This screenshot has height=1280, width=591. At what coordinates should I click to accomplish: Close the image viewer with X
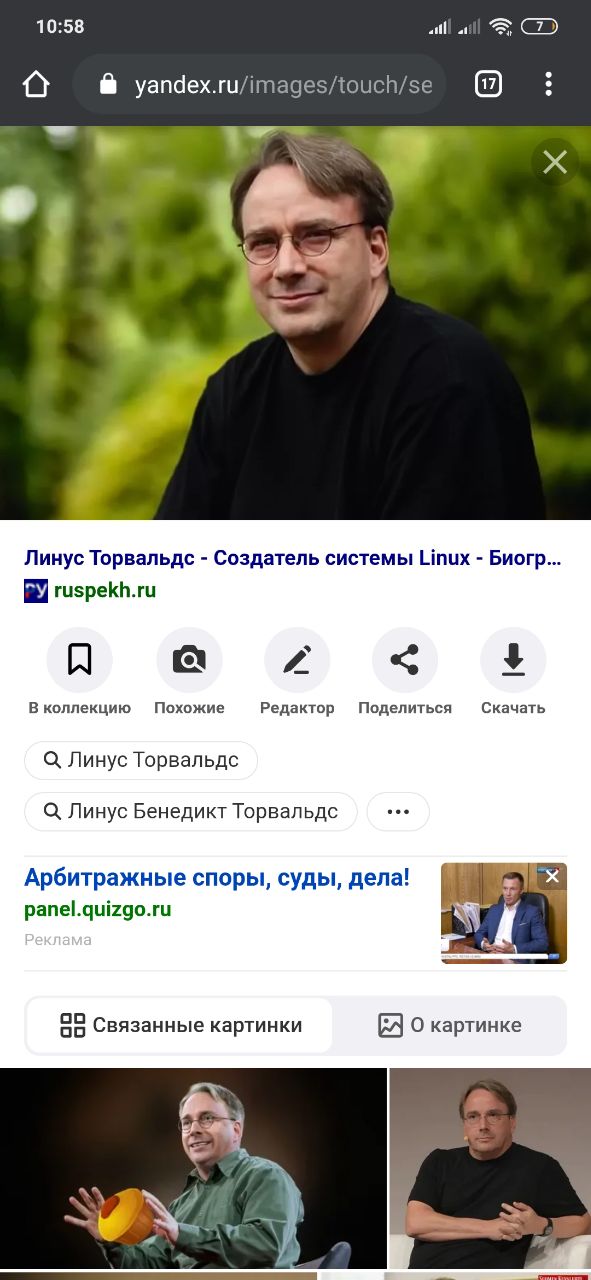pyautogui.click(x=555, y=161)
